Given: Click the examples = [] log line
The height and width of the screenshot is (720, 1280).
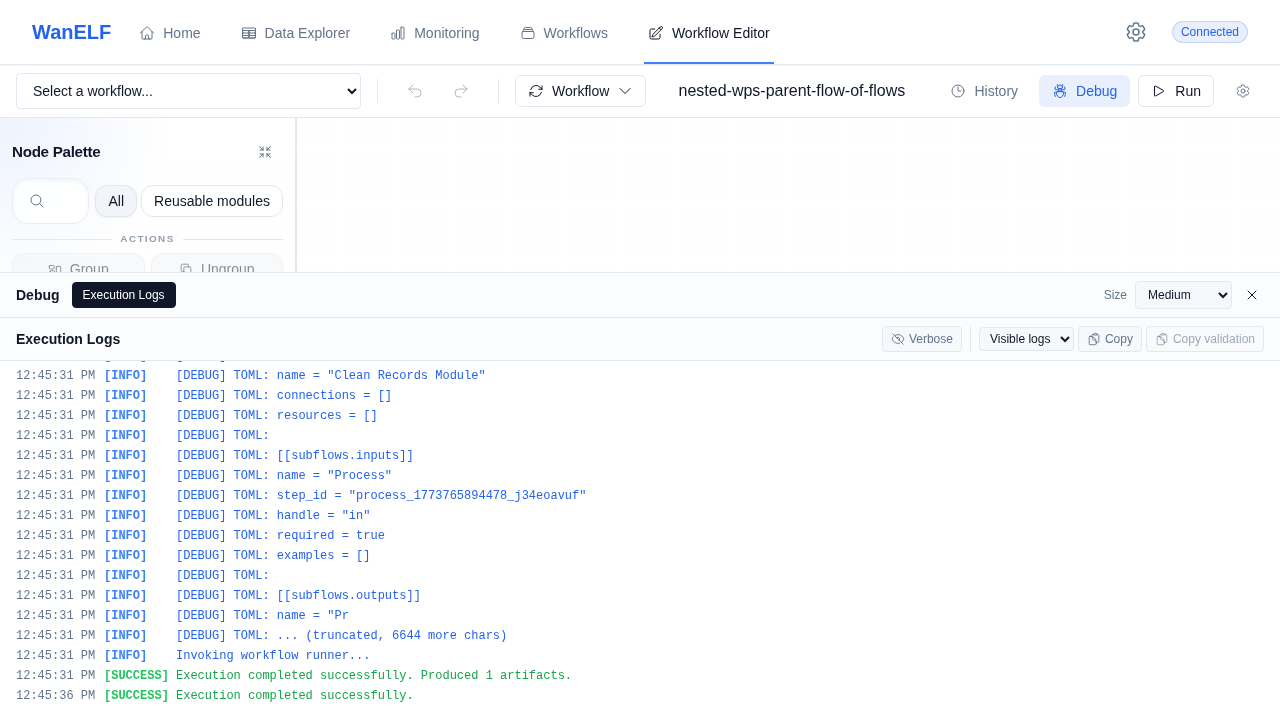Looking at the screenshot, I should point(640,556).
